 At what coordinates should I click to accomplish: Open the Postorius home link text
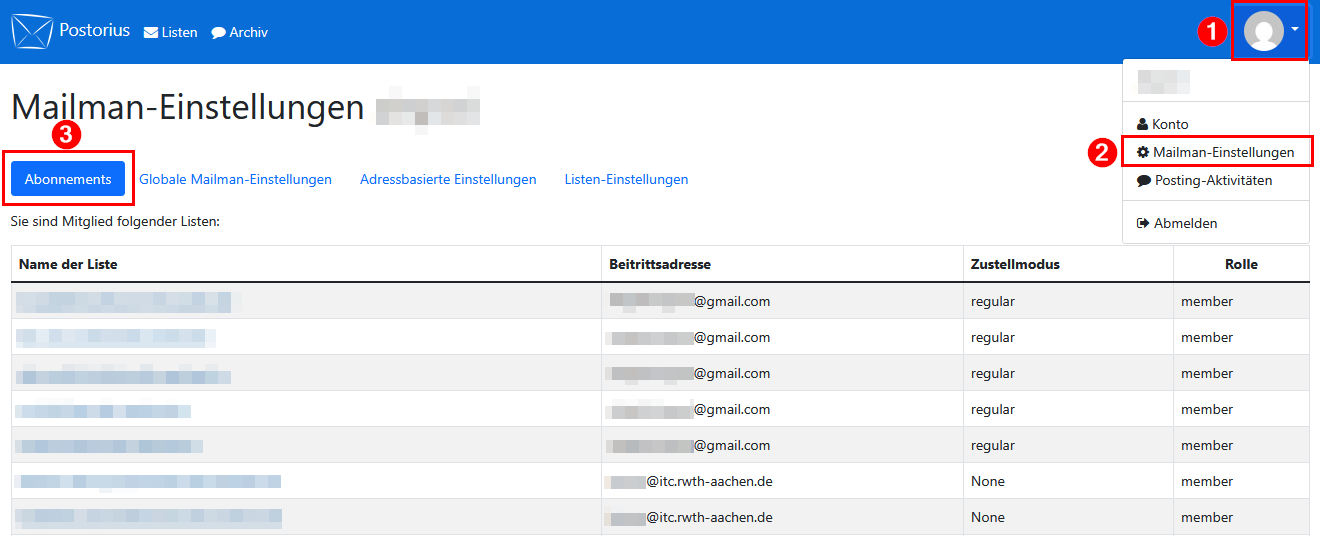[x=94, y=30]
